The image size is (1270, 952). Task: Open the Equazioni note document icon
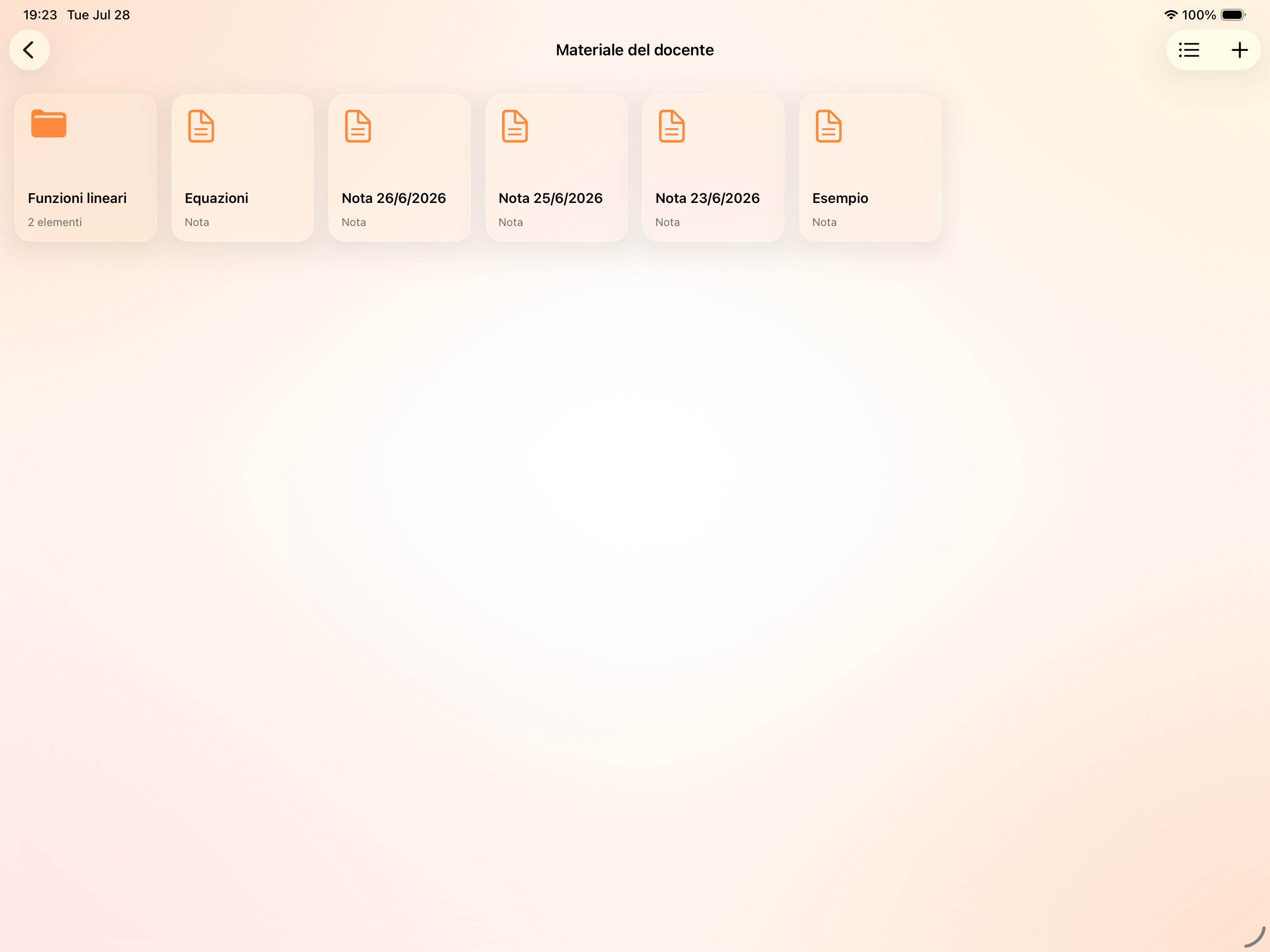[x=201, y=125]
